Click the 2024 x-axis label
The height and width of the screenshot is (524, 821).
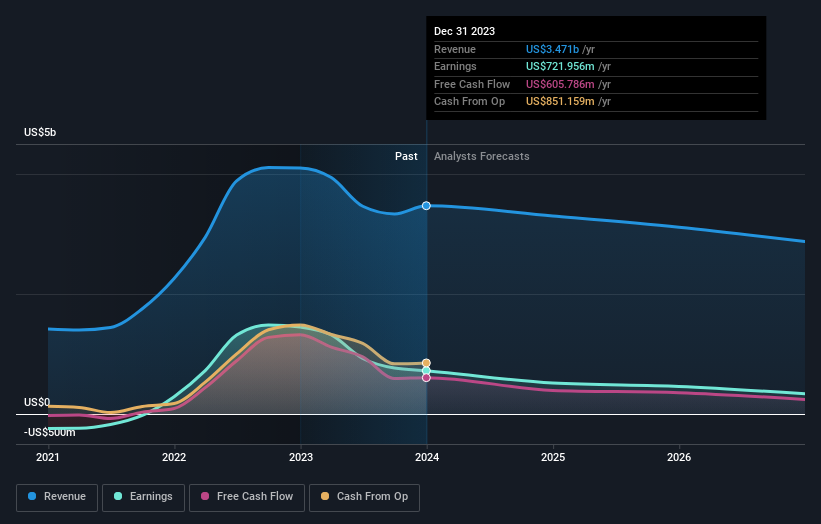point(427,457)
